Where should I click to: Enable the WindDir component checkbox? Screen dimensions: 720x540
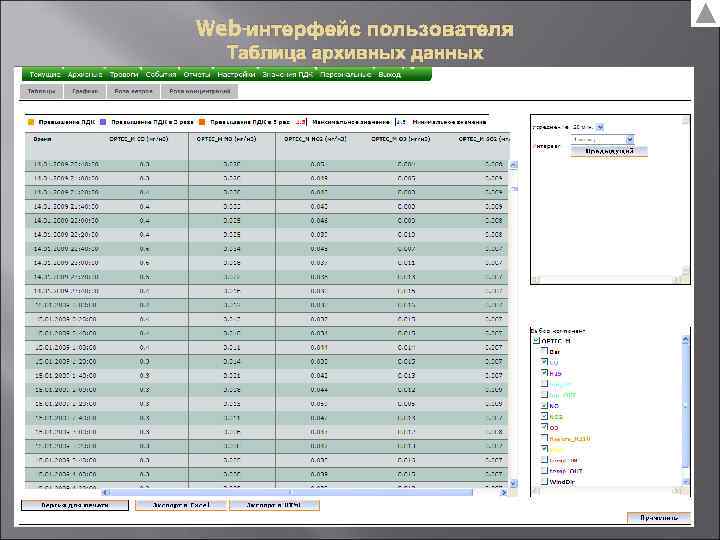click(x=544, y=482)
